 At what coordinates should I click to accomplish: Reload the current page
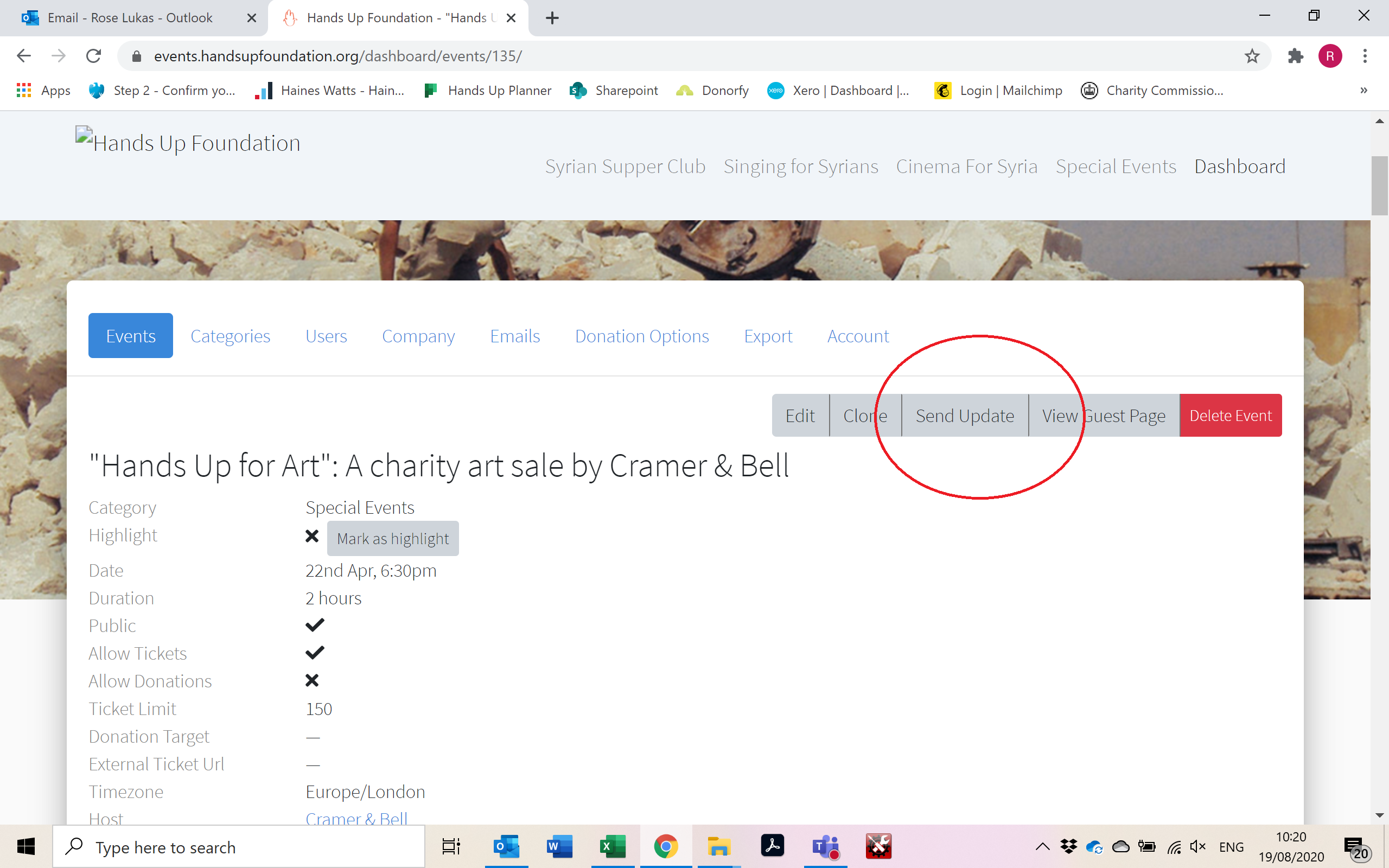(93, 56)
